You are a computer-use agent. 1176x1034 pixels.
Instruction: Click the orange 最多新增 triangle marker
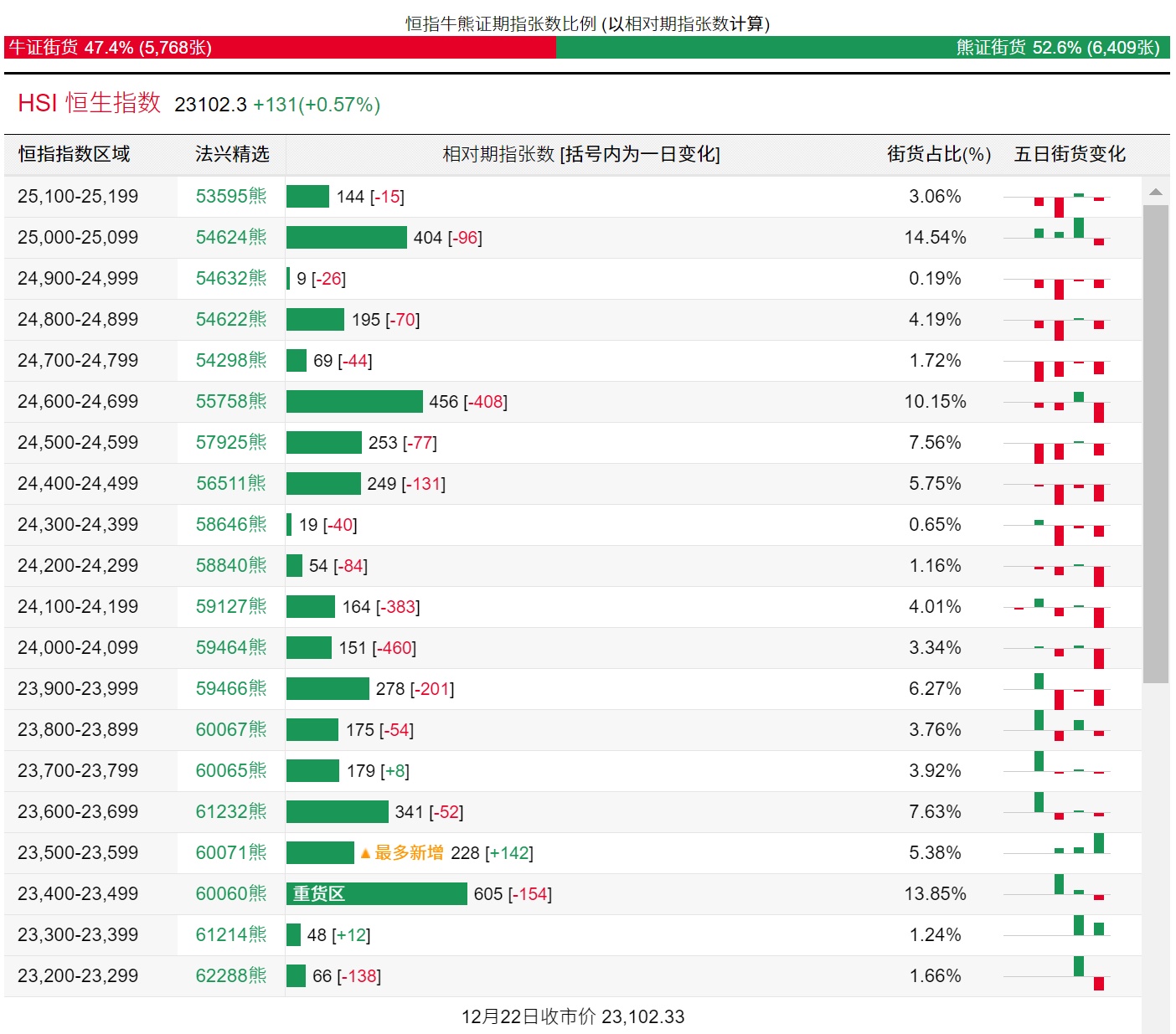(x=365, y=853)
